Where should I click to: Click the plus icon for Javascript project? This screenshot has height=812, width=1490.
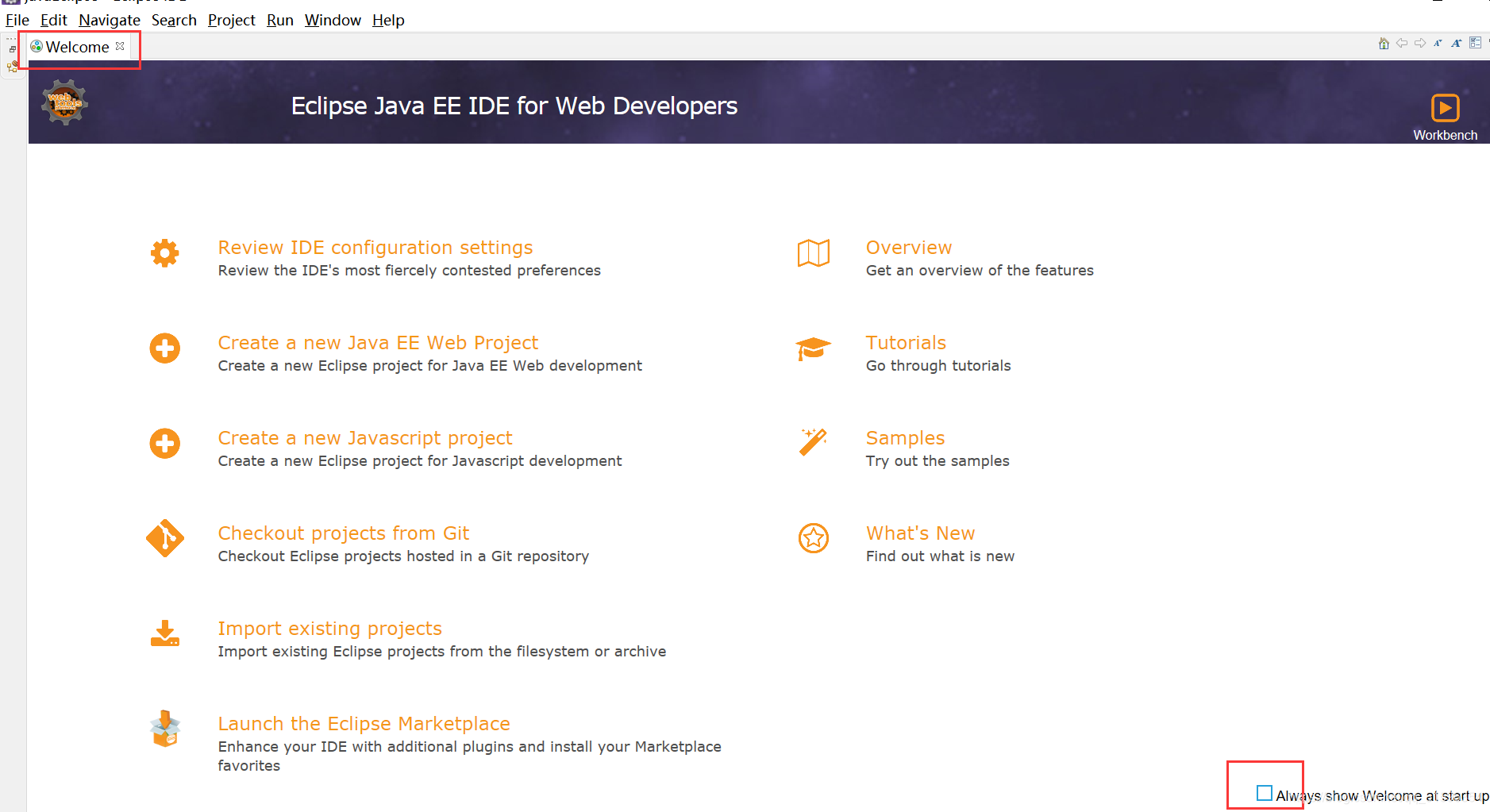pyautogui.click(x=165, y=444)
